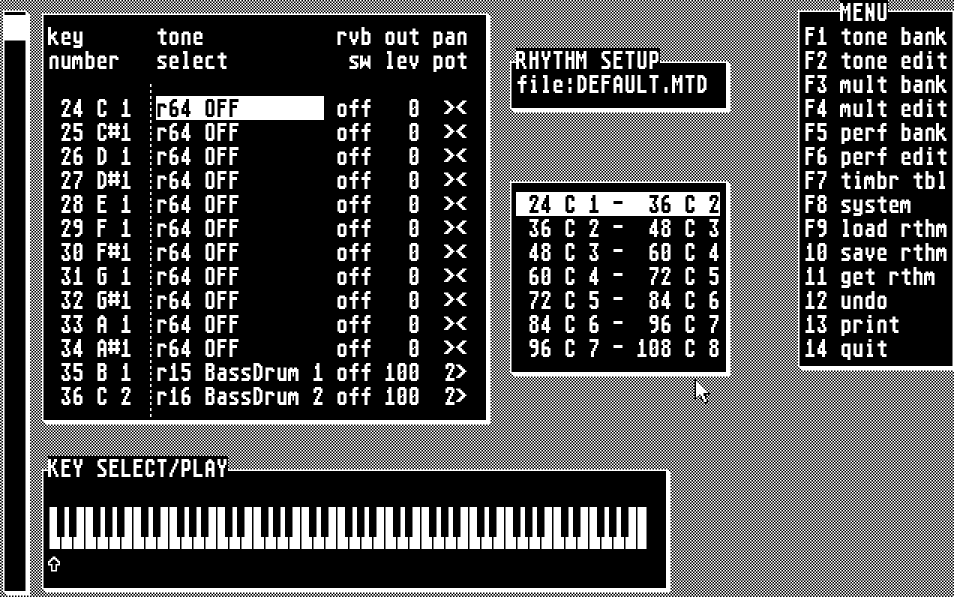Choose 12 undo from the menu
The width and height of the screenshot is (954, 597).
point(846,301)
